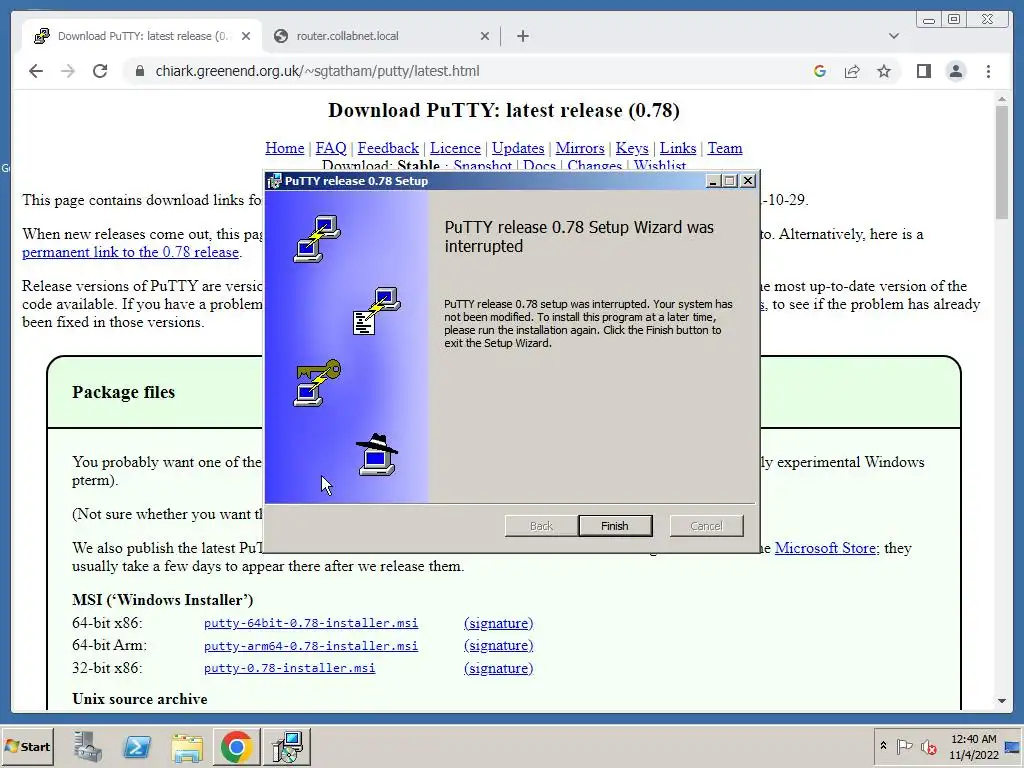Viewport: 1024px width, 768px height.
Task: Click the Google icon in the address bar
Action: (820, 71)
